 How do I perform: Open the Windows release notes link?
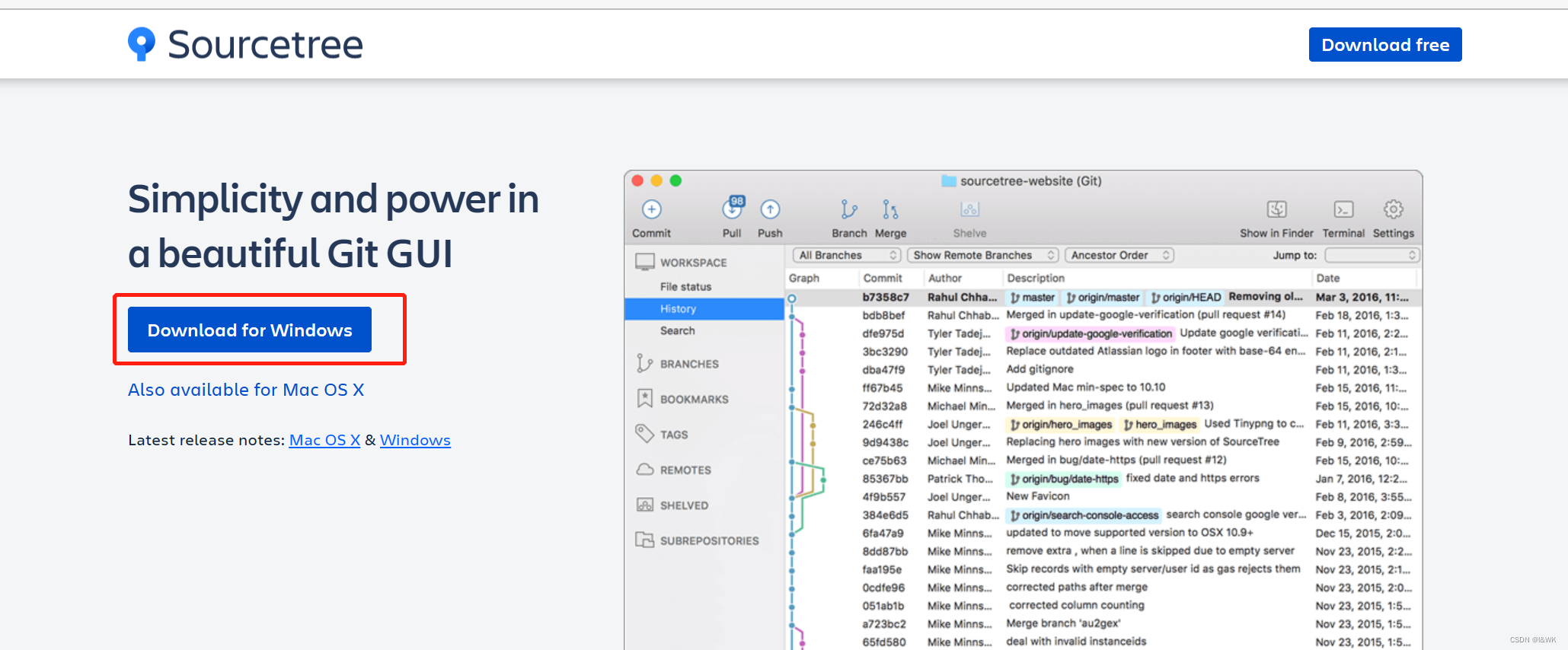[x=415, y=440]
